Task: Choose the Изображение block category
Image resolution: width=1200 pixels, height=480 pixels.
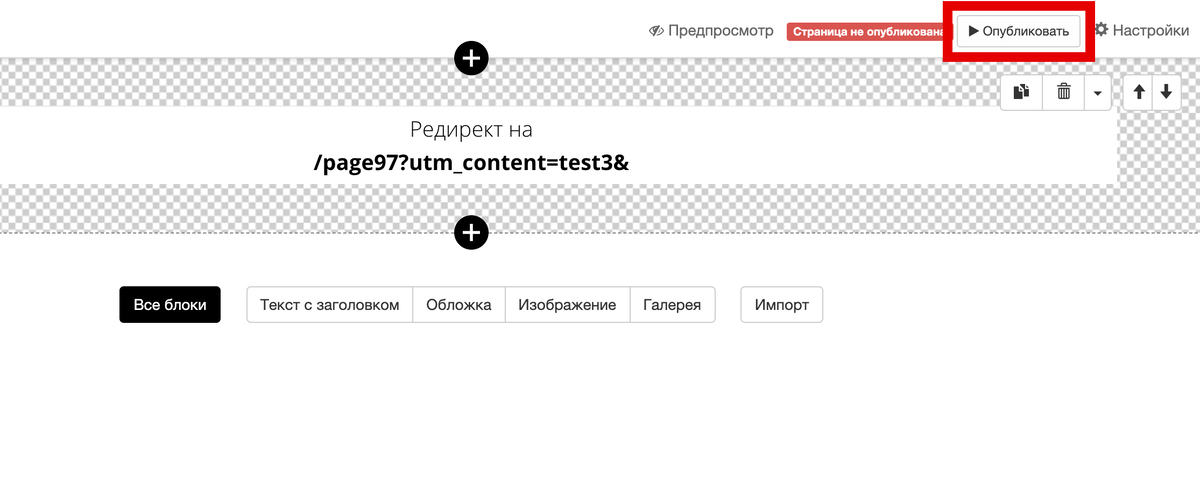Action: [567, 305]
